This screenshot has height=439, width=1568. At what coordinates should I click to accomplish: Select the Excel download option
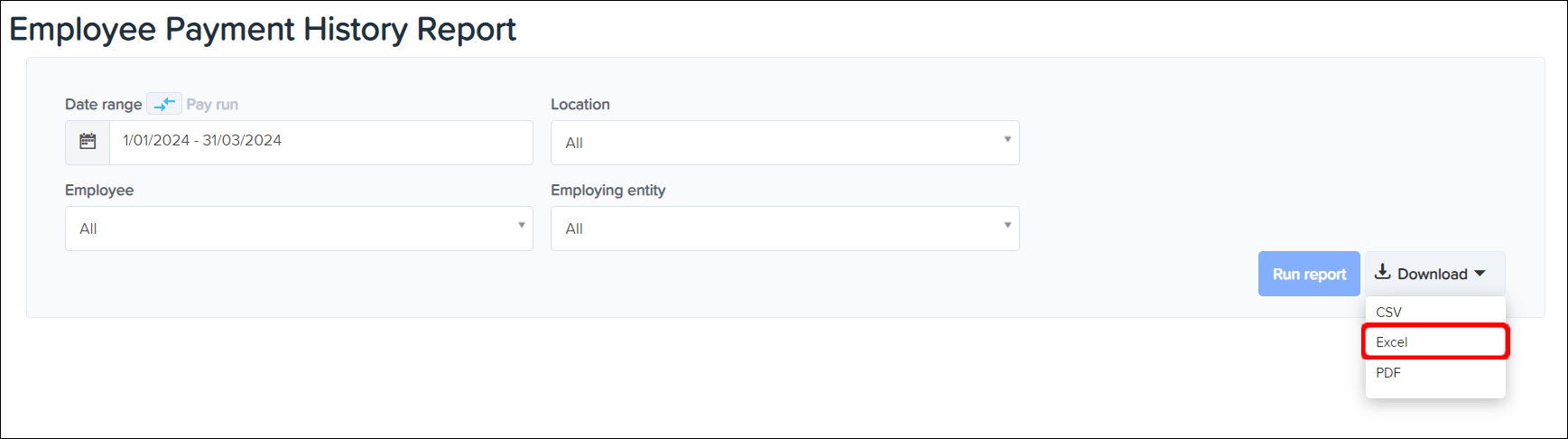coord(1392,342)
